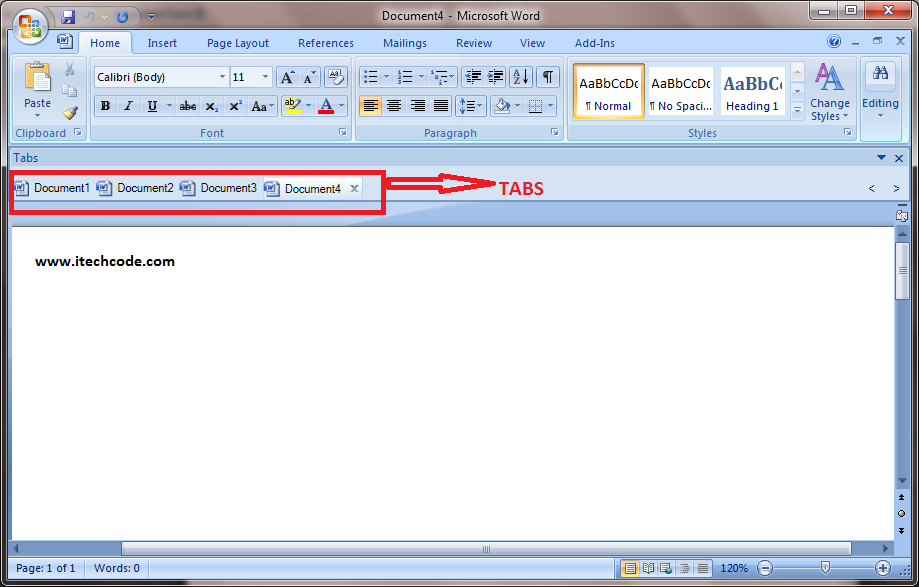Open Microsoft Office Word Help
Viewport: 919px width, 587px height.
(x=834, y=41)
